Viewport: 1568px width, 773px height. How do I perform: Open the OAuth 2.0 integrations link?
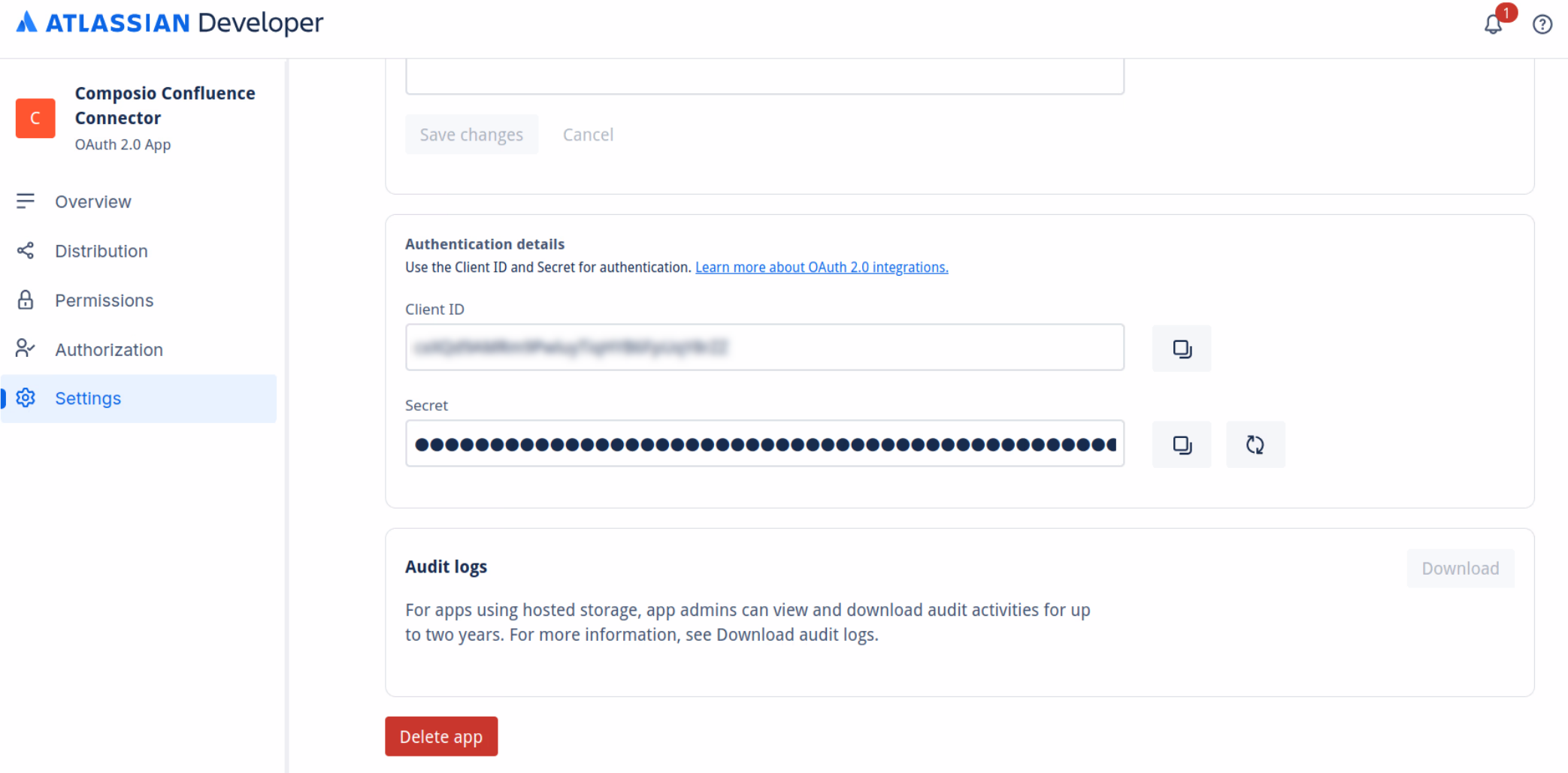821,267
